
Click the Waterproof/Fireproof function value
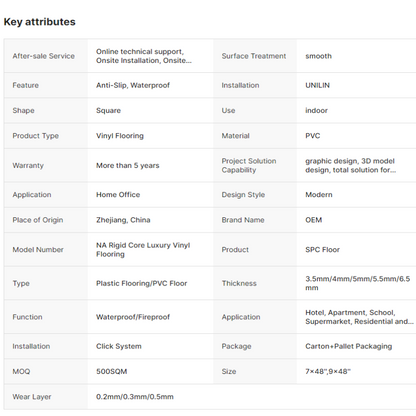click(133, 317)
